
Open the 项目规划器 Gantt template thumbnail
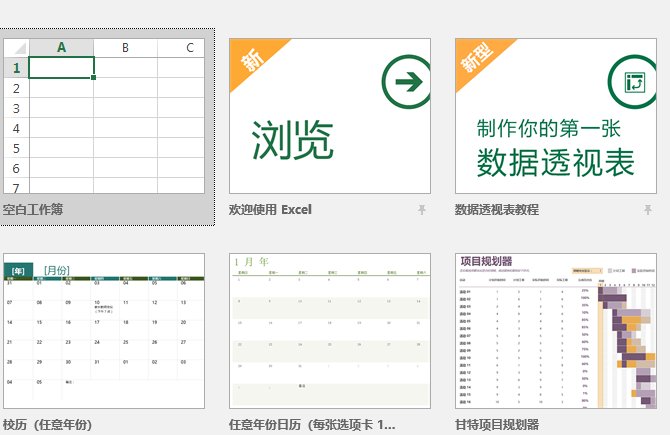tap(556, 331)
